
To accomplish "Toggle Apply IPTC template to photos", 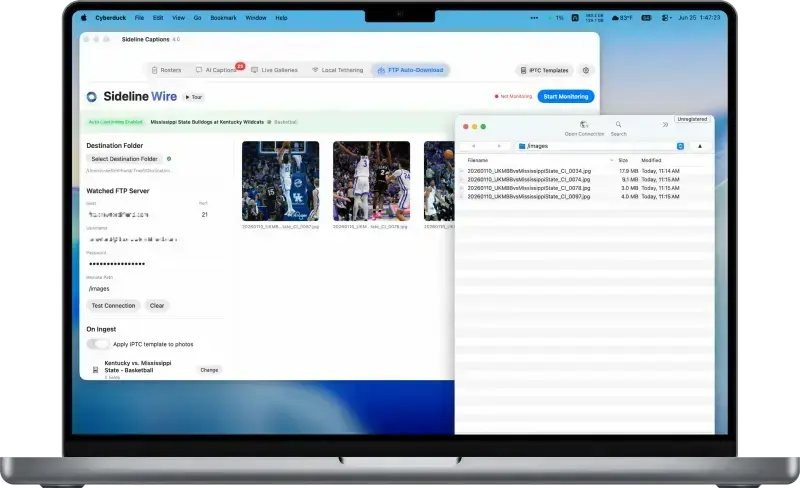I will click(x=98, y=344).
